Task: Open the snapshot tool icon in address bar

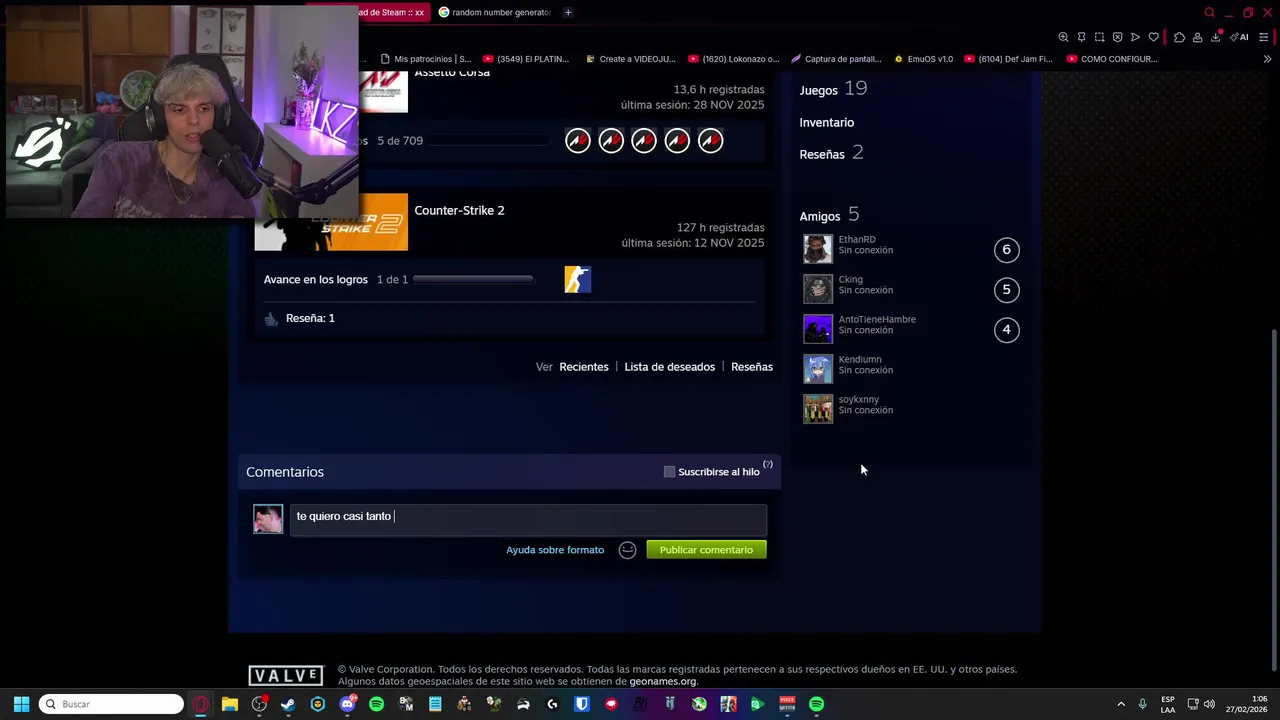Action: coord(1099,37)
